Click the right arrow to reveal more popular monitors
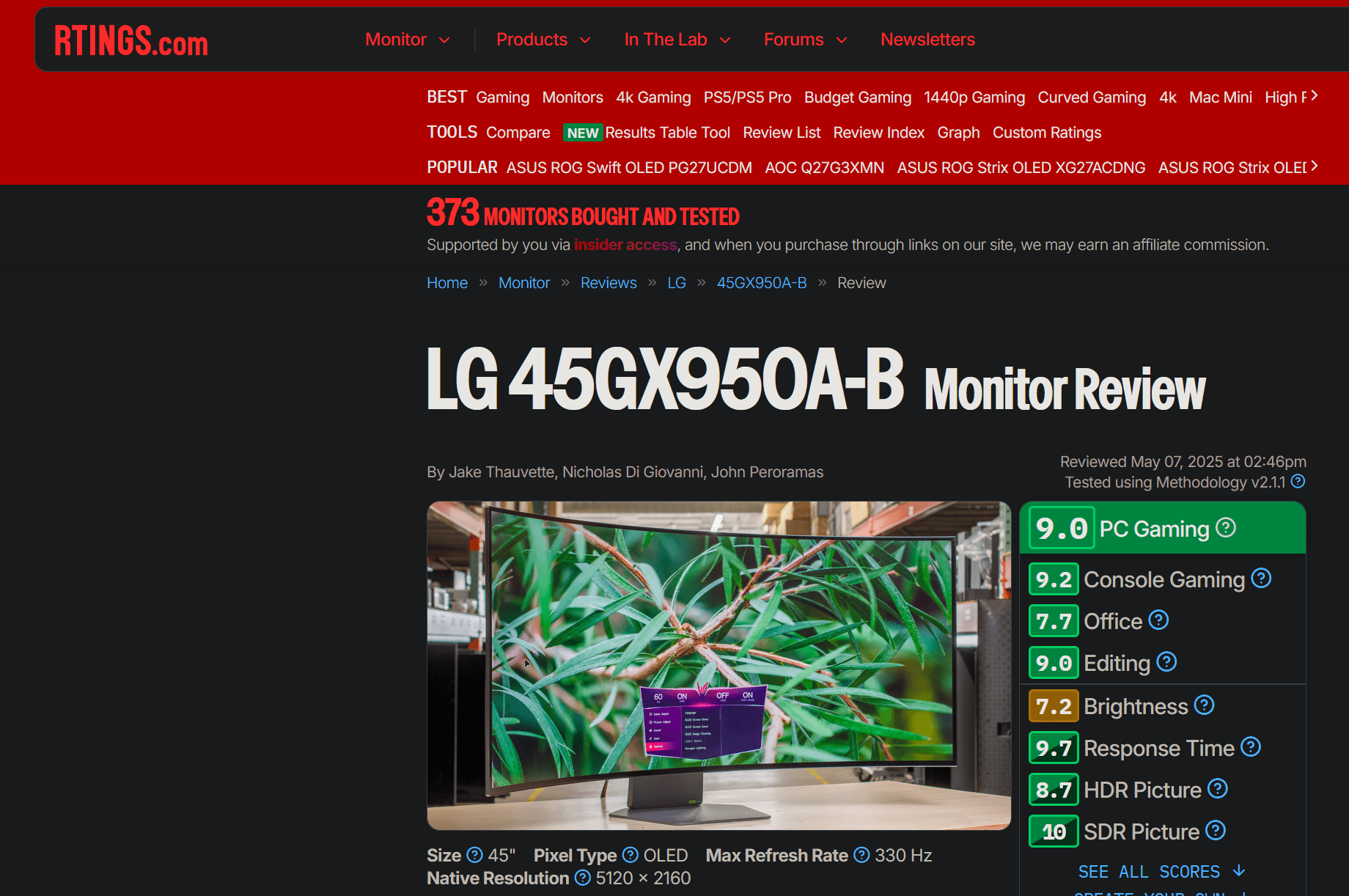 (1314, 166)
